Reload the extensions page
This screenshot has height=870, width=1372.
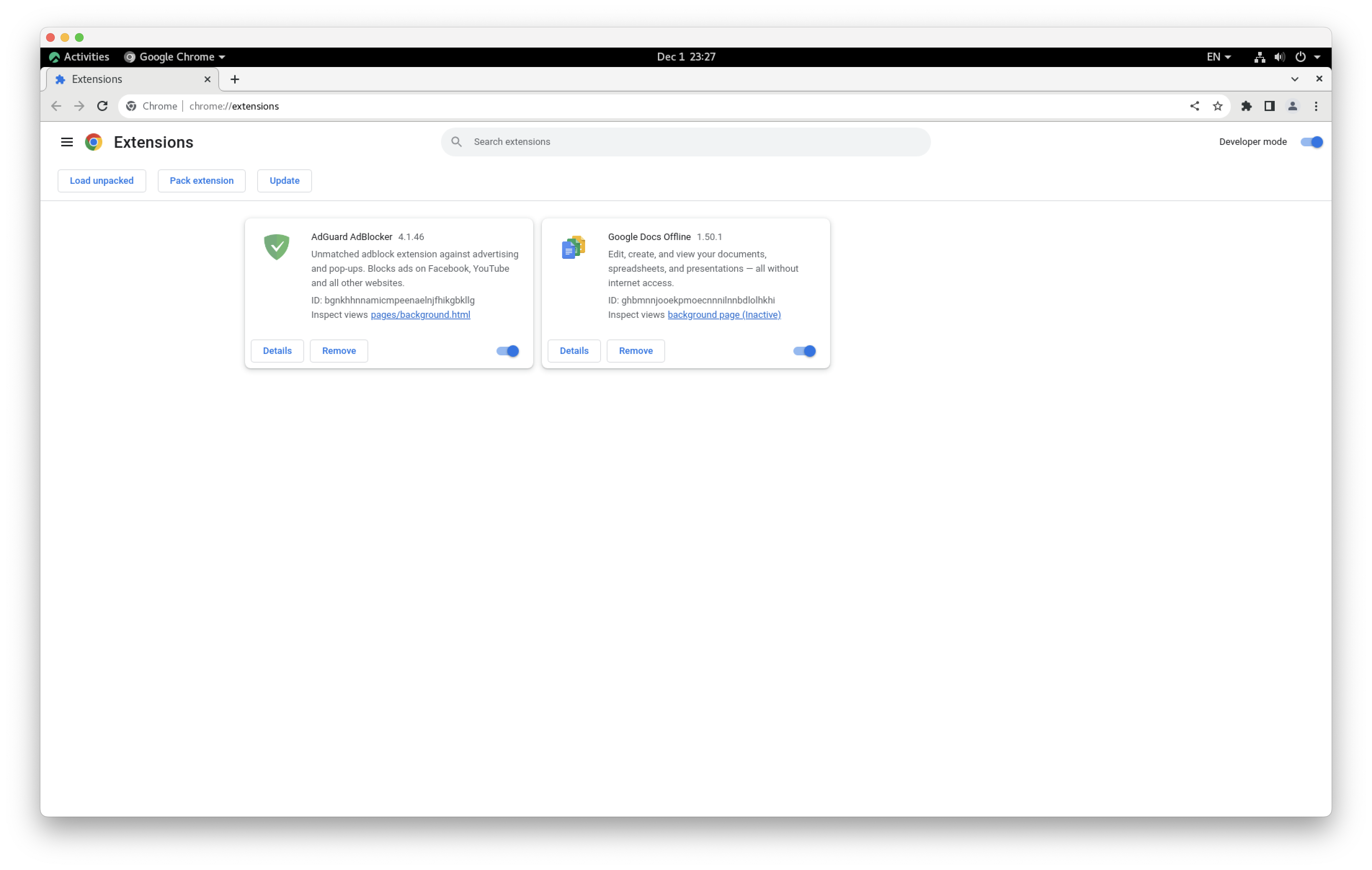click(103, 106)
